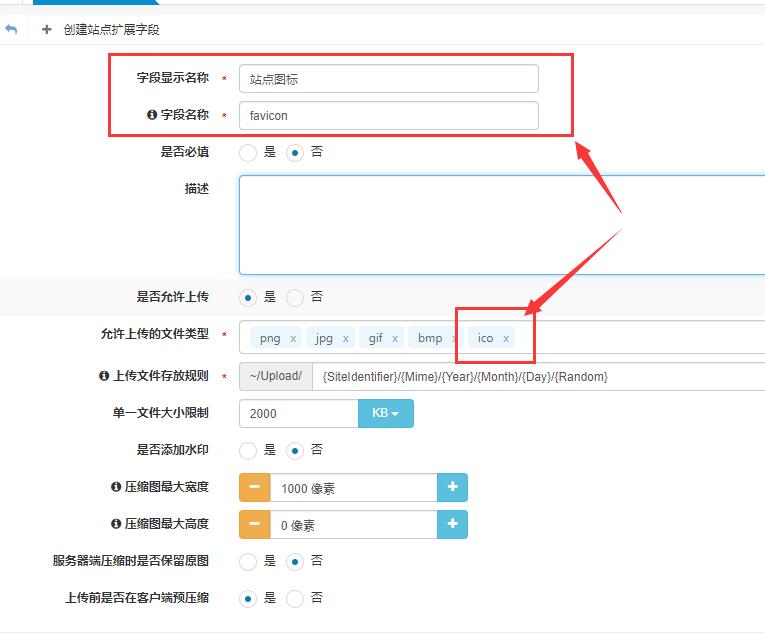Click the 字段显示名称 input field
This screenshot has width=765, height=643.
coord(388,79)
